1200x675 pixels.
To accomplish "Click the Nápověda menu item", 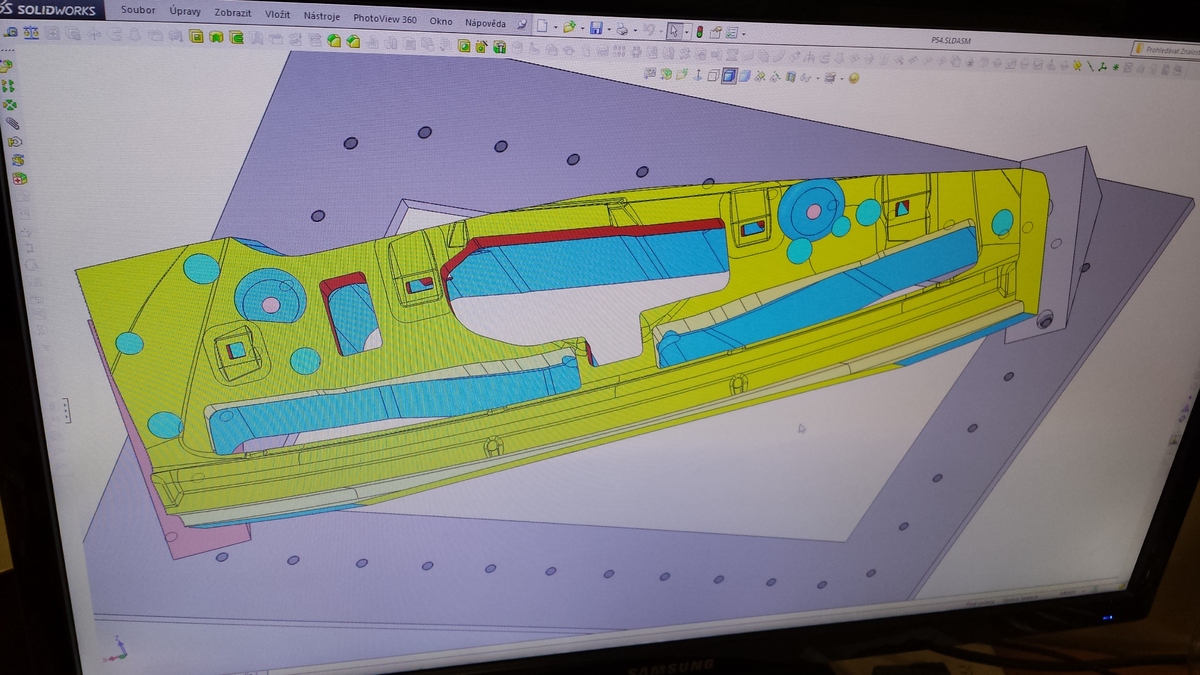I will tap(485, 22).
